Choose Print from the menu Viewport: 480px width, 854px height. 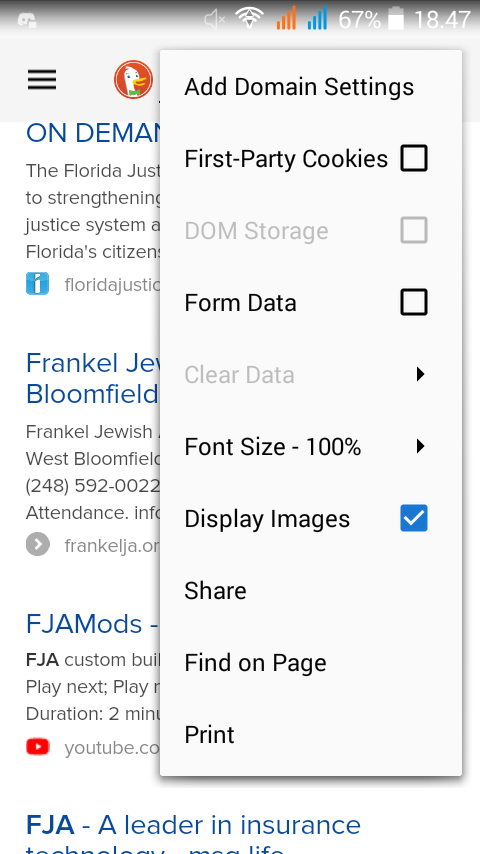(x=311, y=734)
